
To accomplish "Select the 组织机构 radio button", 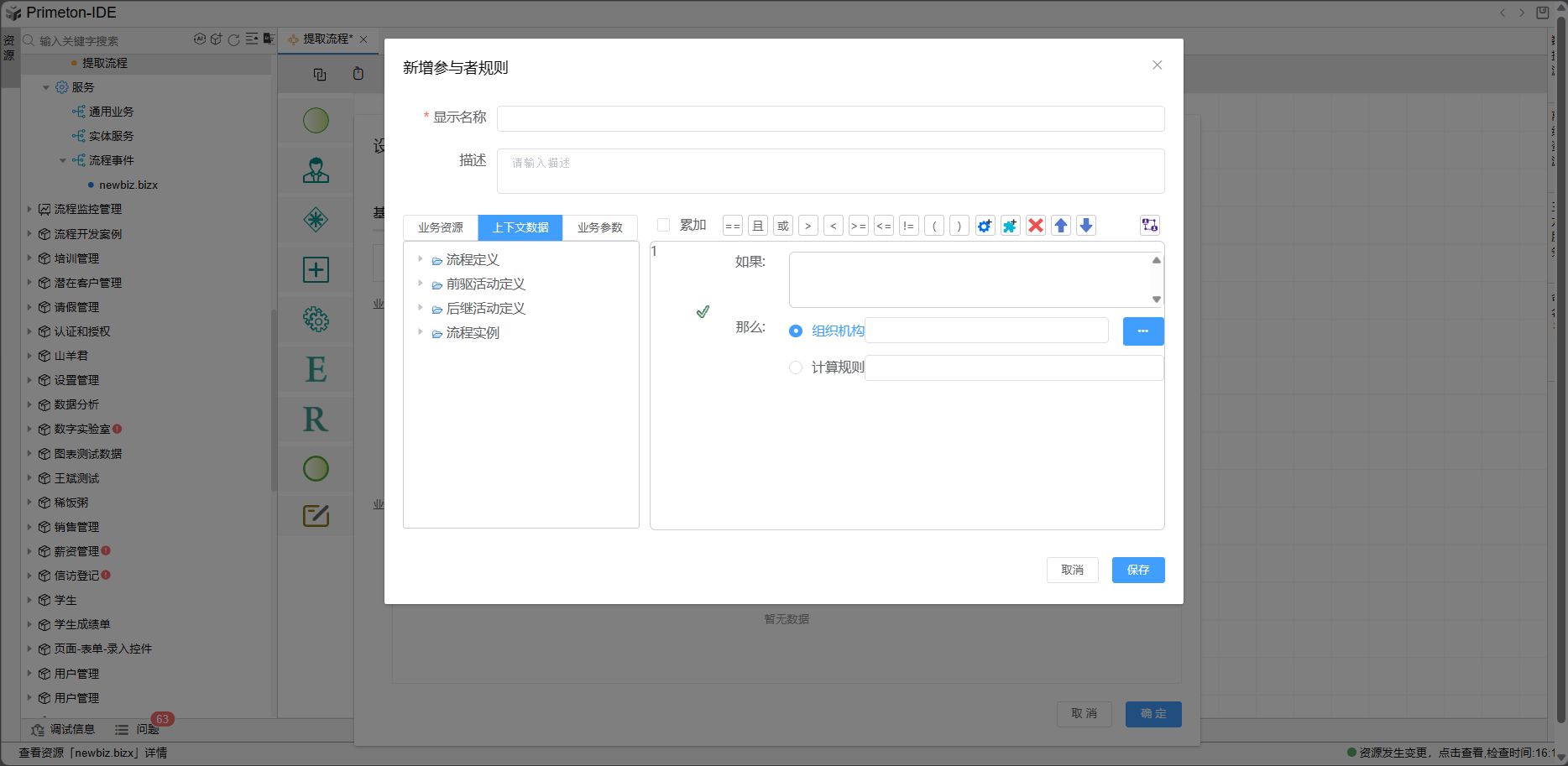I will tap(796, 331).
